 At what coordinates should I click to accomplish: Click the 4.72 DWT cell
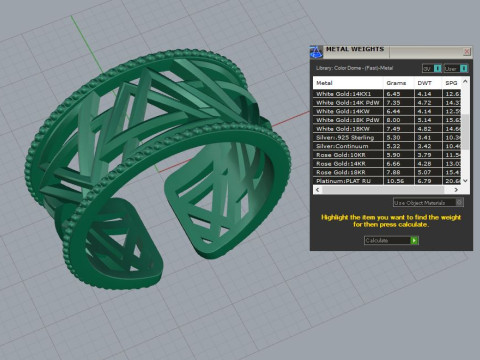428,102
